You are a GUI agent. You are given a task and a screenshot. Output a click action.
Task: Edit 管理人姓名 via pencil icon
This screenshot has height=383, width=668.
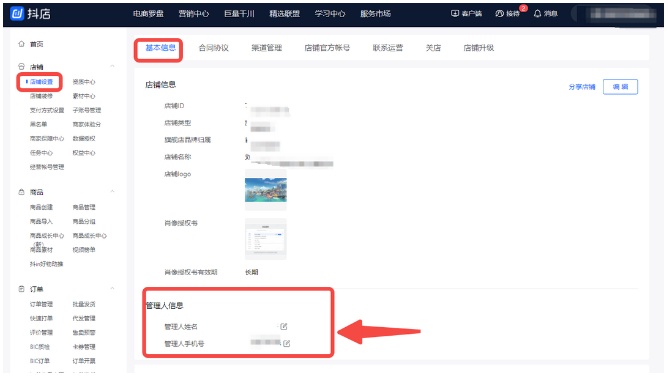pos(284,326)
